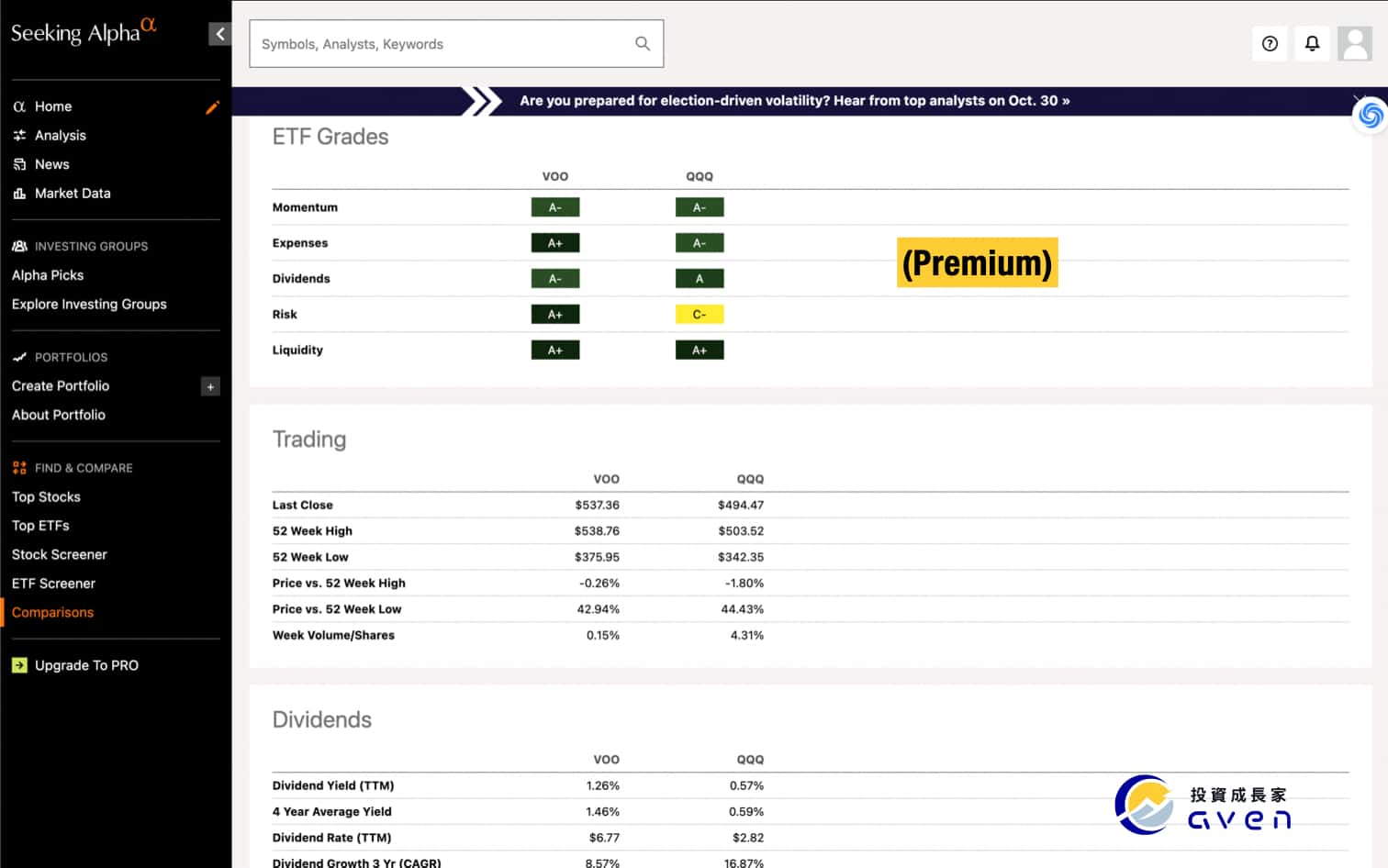Open Explore Investing Groups

click(x=89, y=304)
